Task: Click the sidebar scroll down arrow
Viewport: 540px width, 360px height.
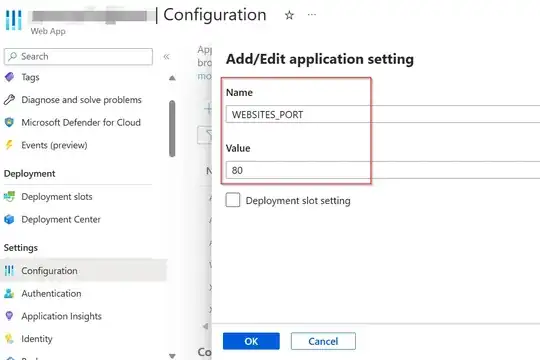Action: coord(172,356)
